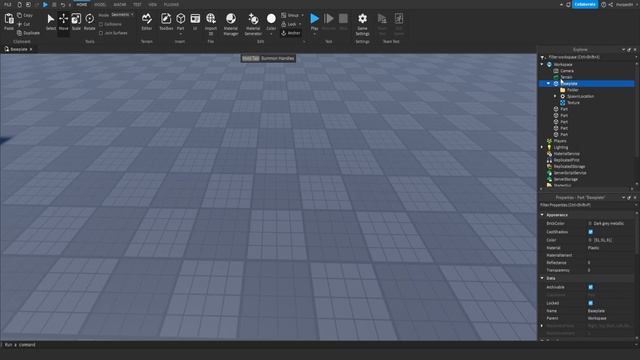Viewport: 640px width, 360px height.
Task: Click the Stop playback square
Action: pos(343,19)
